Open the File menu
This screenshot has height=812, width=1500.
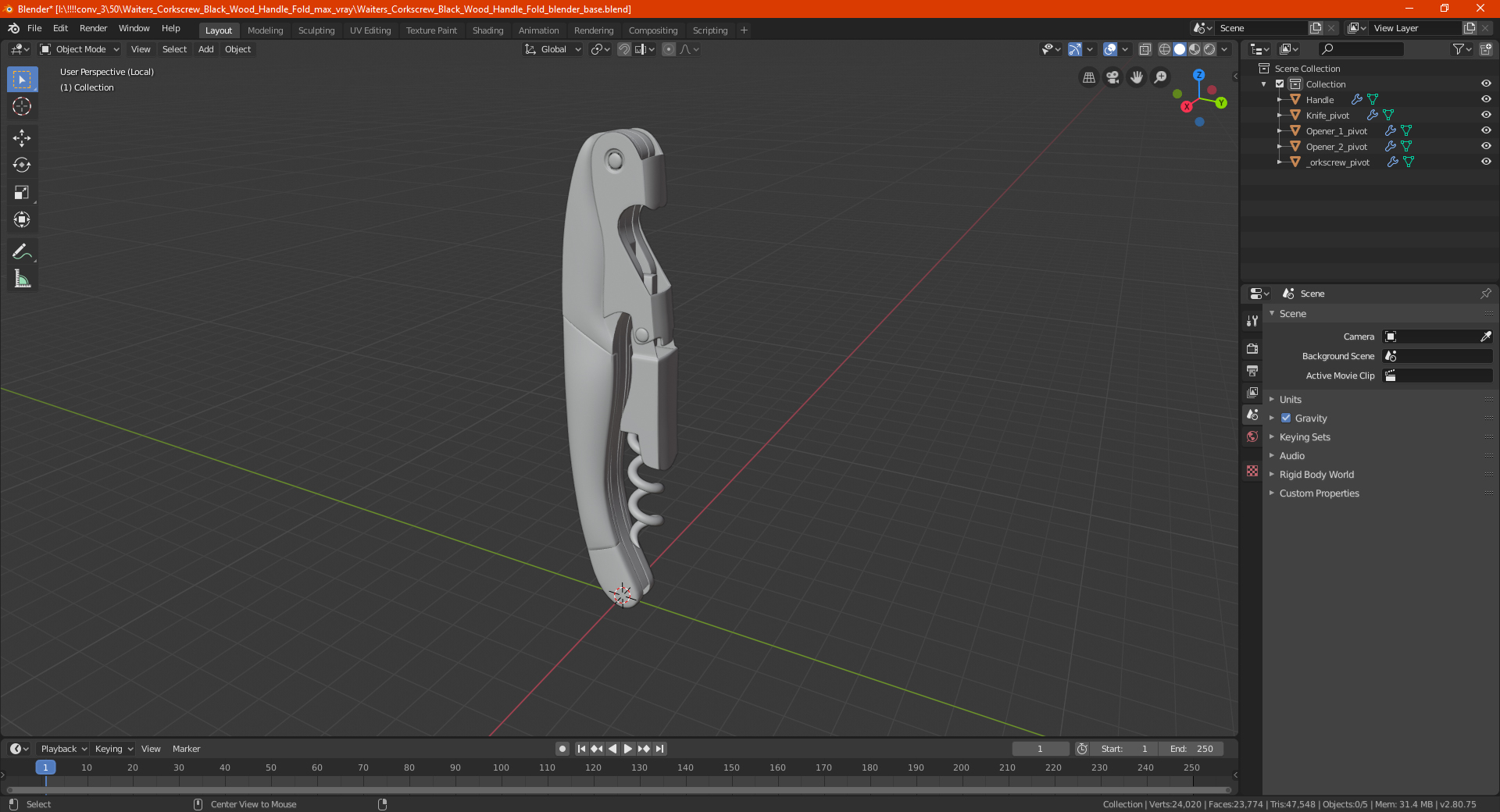(x=34, y=28)
